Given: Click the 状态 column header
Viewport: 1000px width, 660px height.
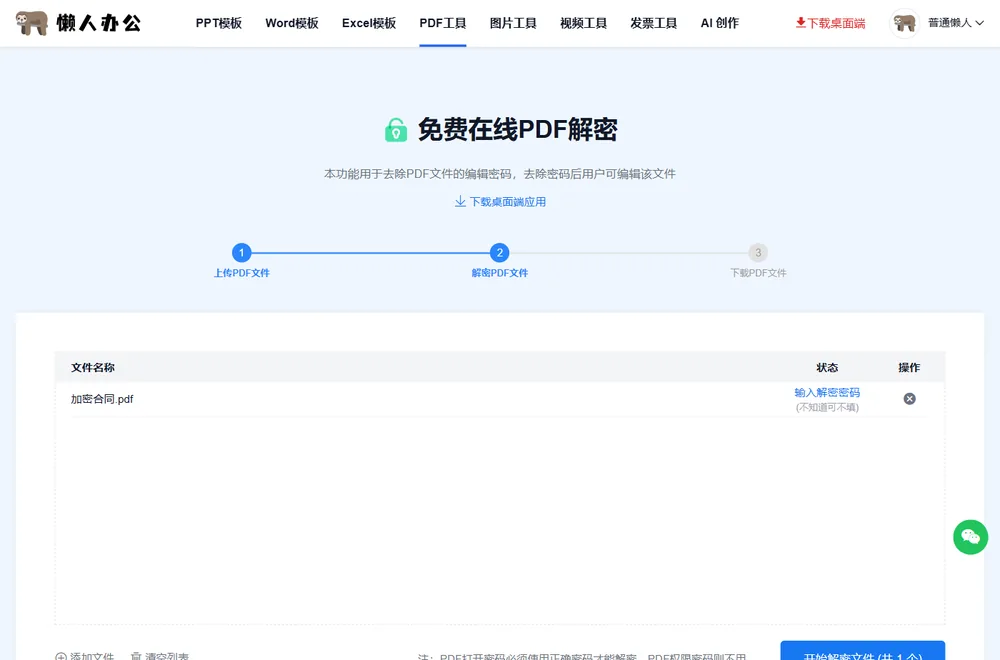Looking at the screenshot, I should 827,367.
